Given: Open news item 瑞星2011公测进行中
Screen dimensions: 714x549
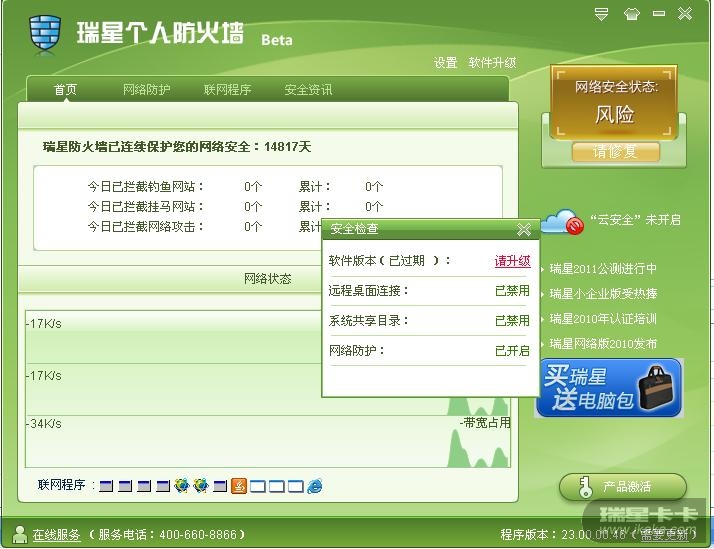Looking at the screenshot, I should click(x=603, y=269).
